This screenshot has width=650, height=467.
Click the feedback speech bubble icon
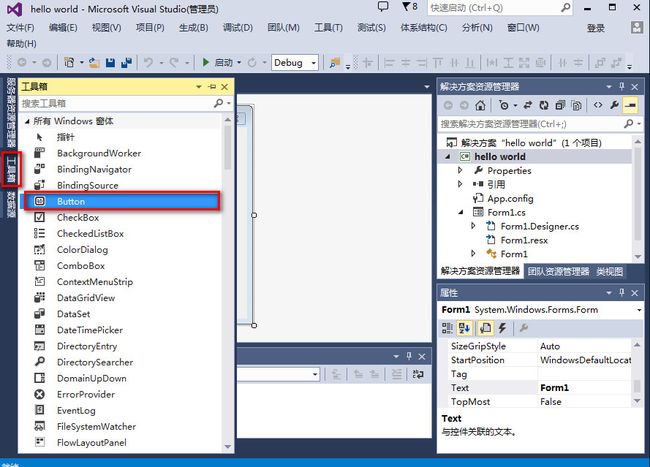[383, 7]
